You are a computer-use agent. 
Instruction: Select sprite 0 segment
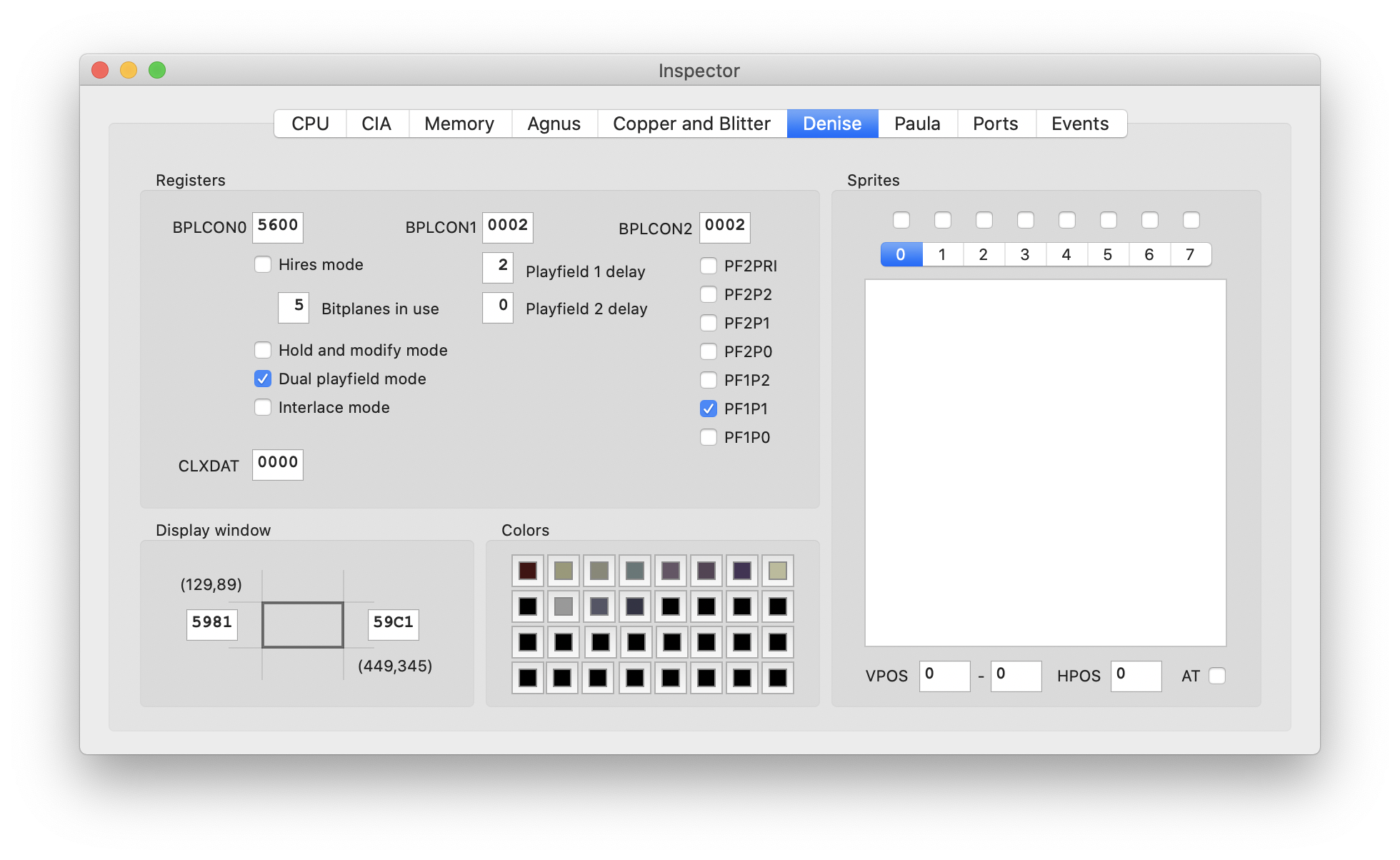901,254
